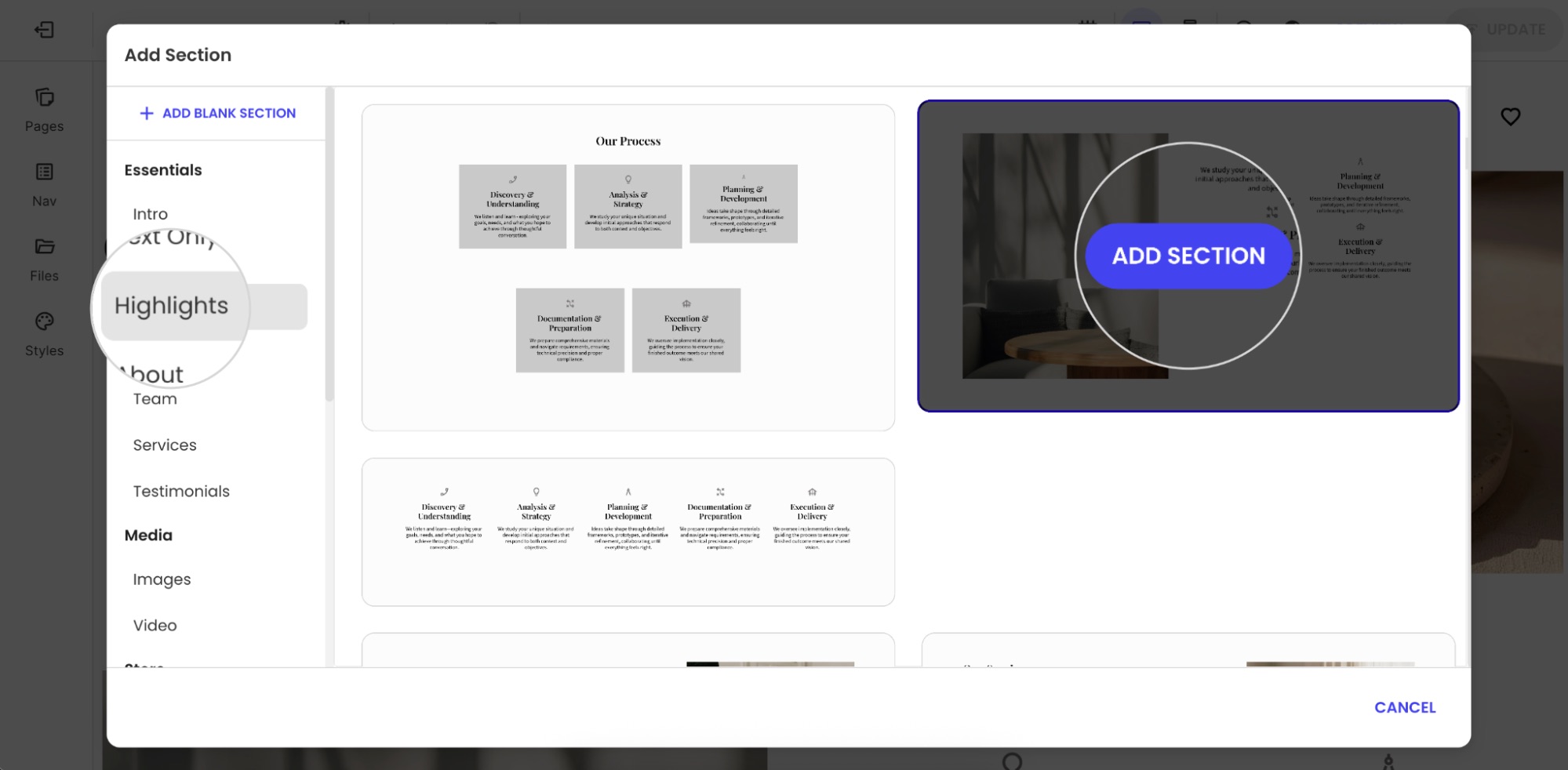The height and width of the screenshot is (770, 1568).
Task: Click the Add Blank Section plus button
Action: [217, 113]
